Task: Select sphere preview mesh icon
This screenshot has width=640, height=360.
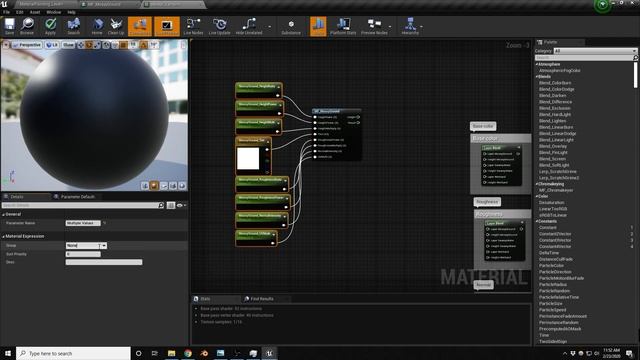Action: click(154, 186)
